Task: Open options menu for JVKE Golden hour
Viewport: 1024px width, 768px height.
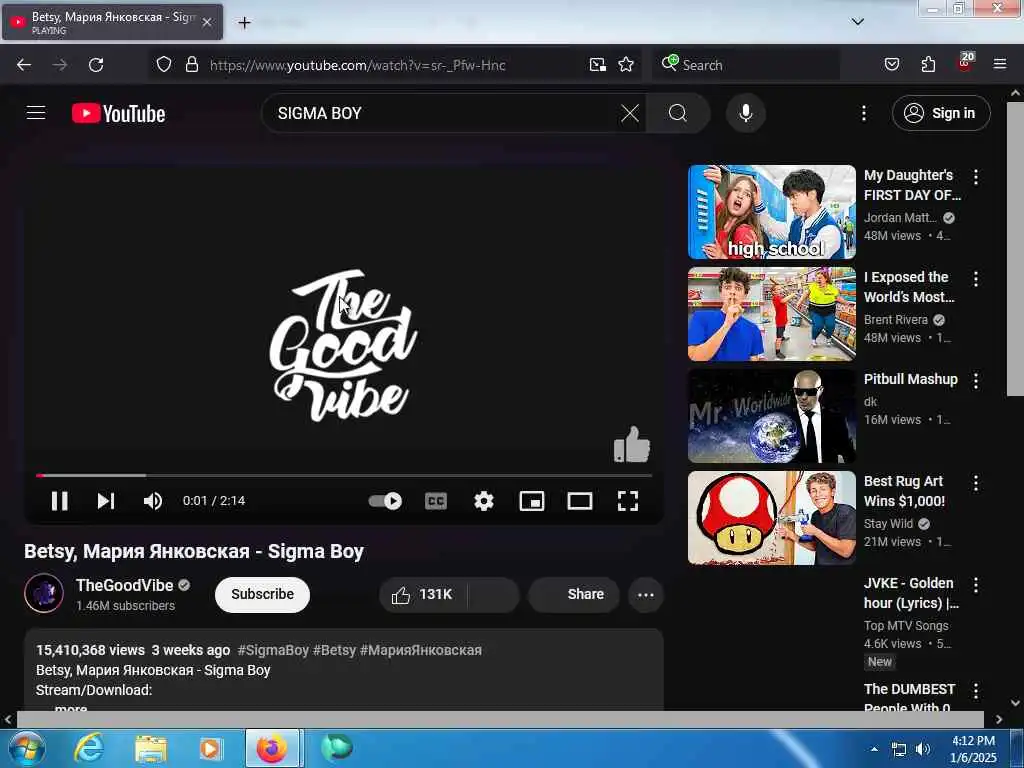Action: coord(976,584)
